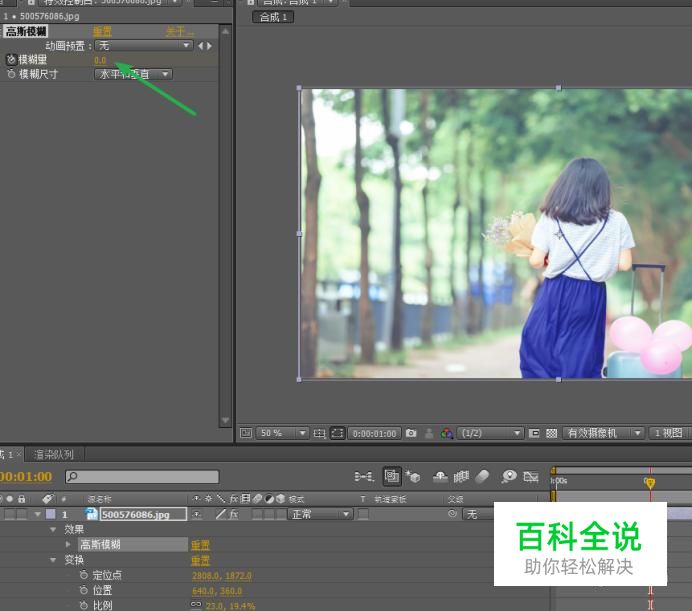The width and height of the screenshot is (692, 611).
Task: Click the parent pick whip icon
Action: click(452, 514)
